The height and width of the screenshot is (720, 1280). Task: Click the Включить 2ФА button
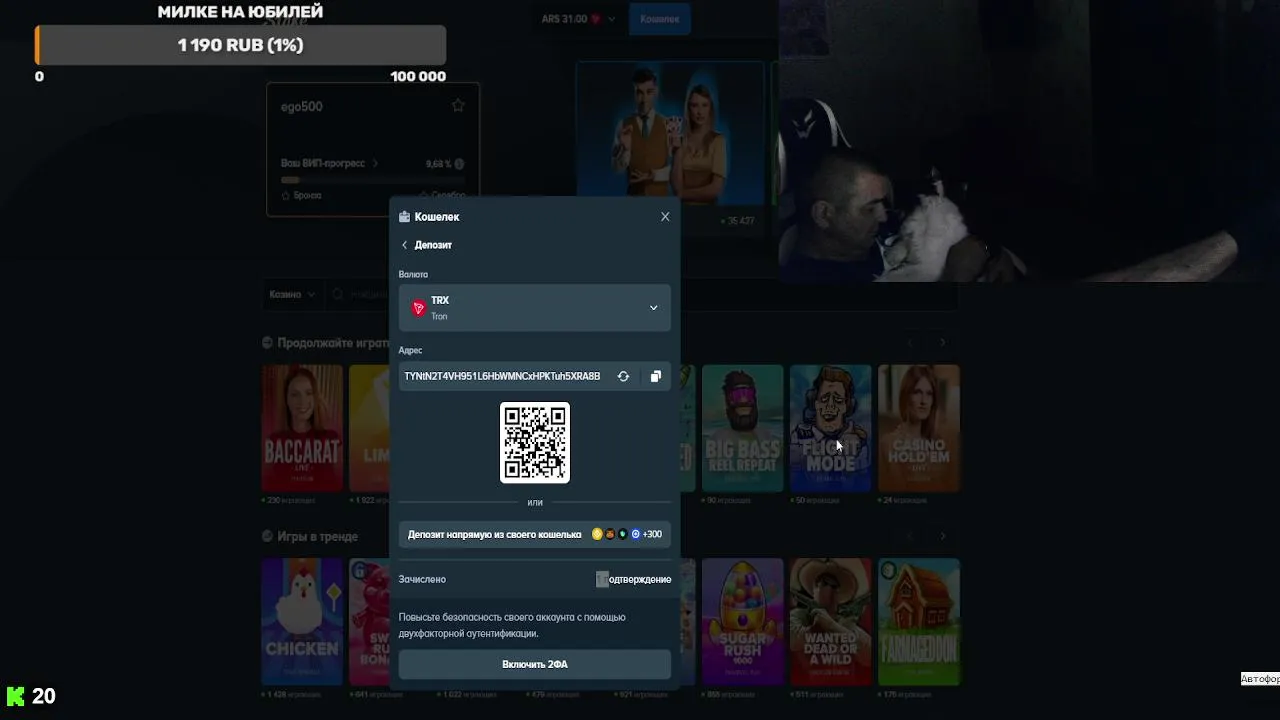[x=535, y=664]
